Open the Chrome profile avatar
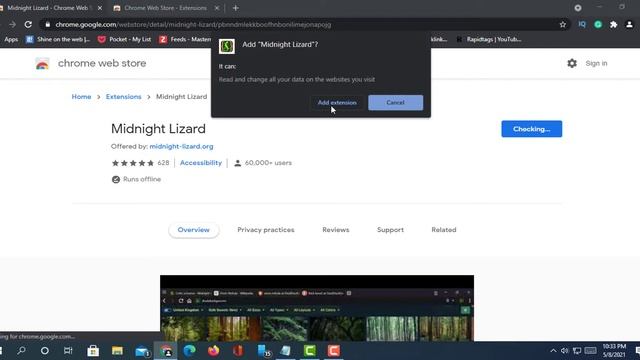The width and height of the screenshot is (640, 360). pyautogui.click(x=629, y=24)
